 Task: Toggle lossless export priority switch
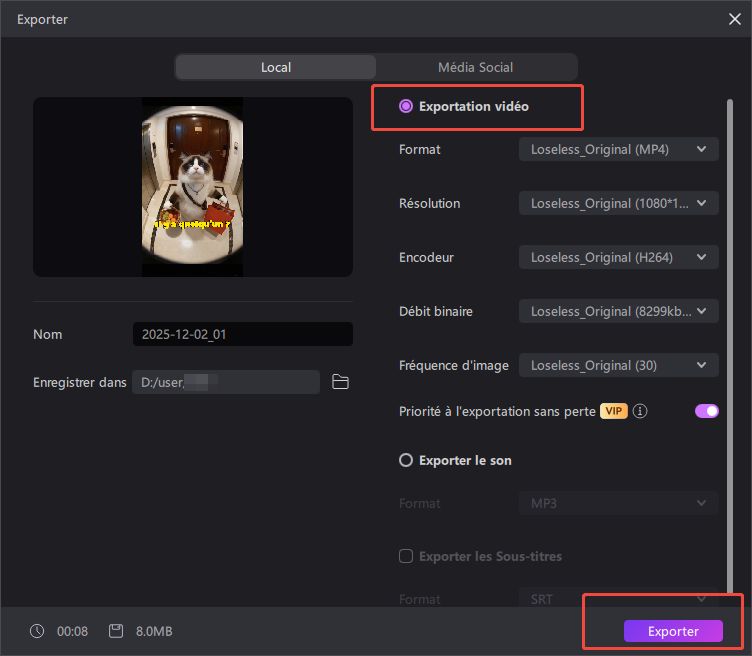706,411
